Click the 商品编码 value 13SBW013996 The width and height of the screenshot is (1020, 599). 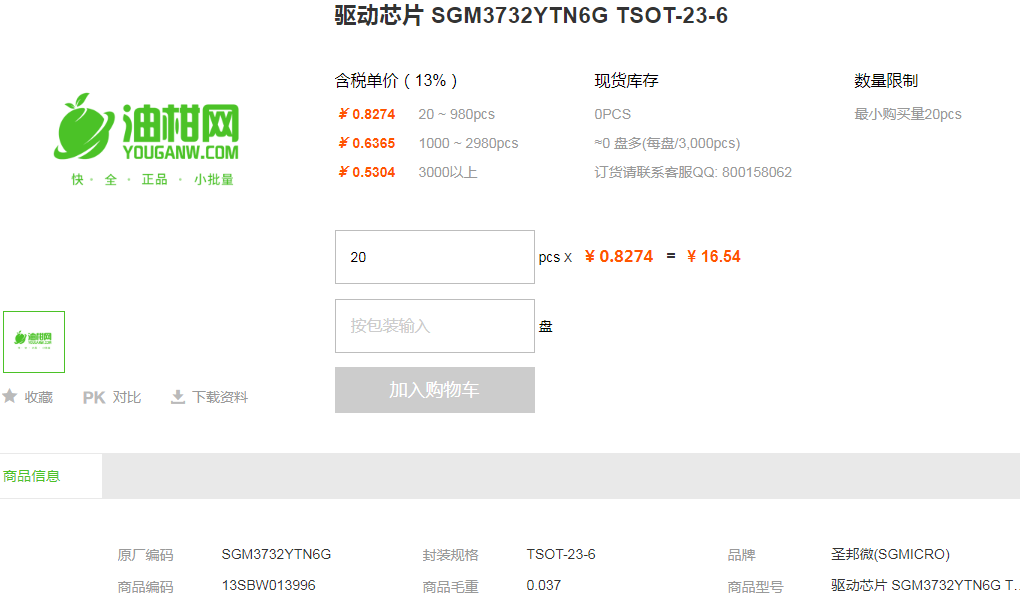tap(268, 585)
